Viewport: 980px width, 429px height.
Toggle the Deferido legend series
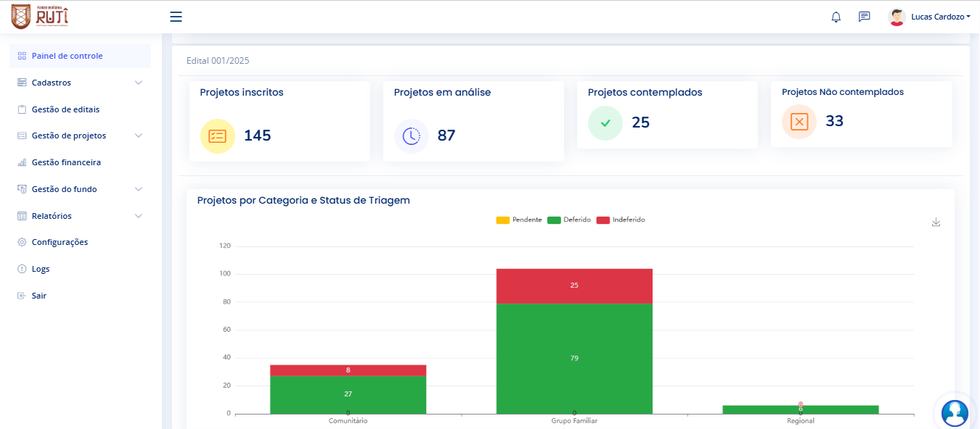point(569,220)
